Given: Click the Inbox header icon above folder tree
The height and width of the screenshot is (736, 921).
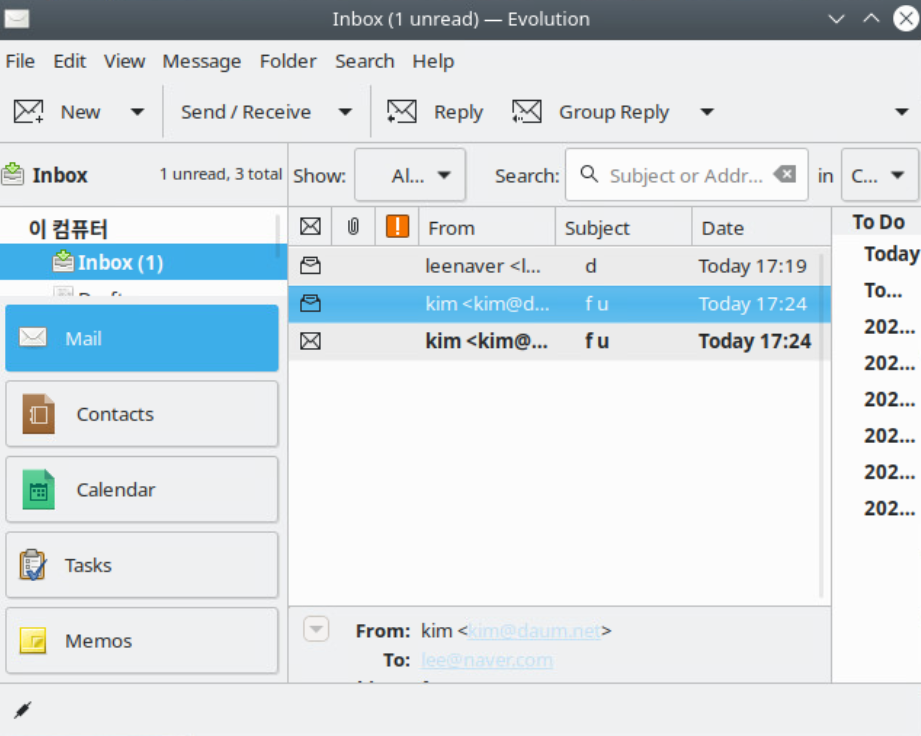Looking at the screenshot, I should (x=12, y=174).
